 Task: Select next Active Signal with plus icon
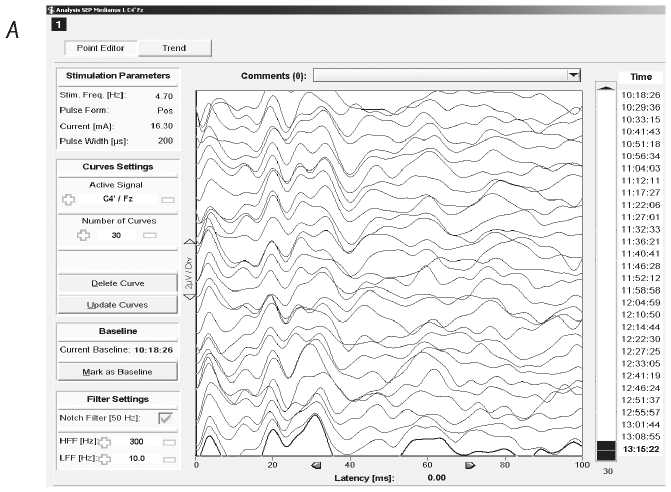point(68,199)
